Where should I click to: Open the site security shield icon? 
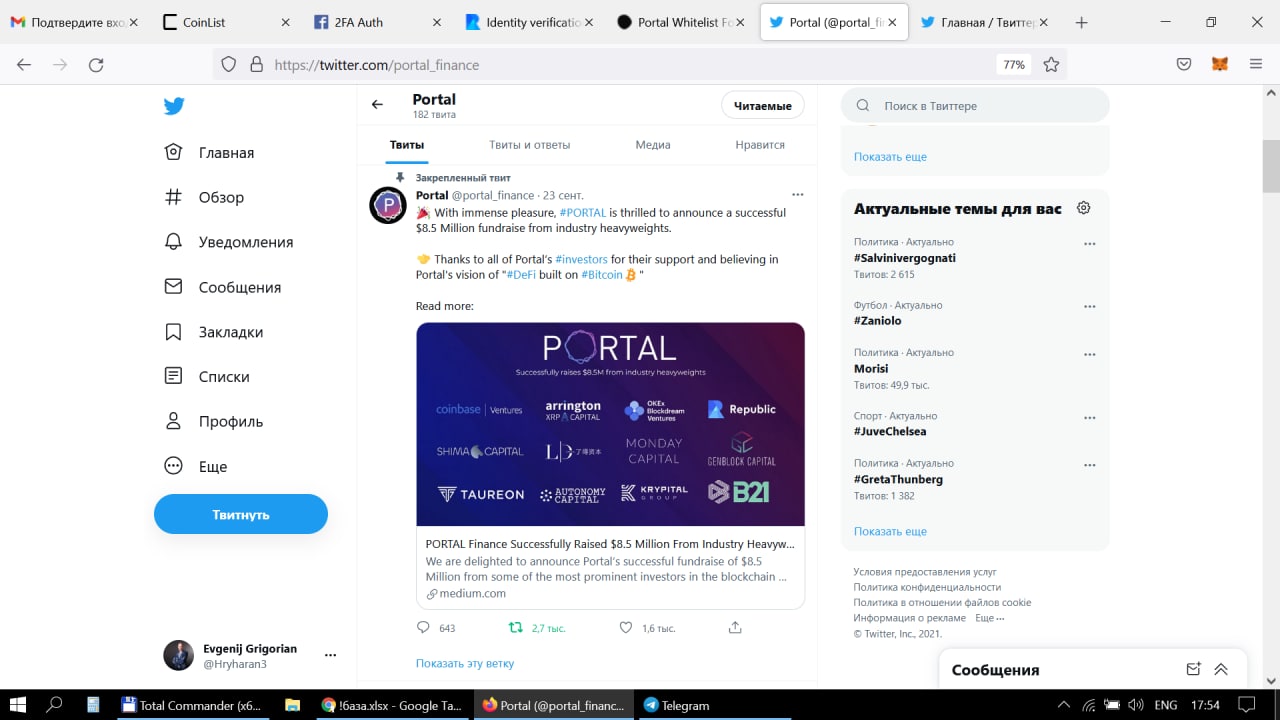pyautogui.click(x=229, y=64)
